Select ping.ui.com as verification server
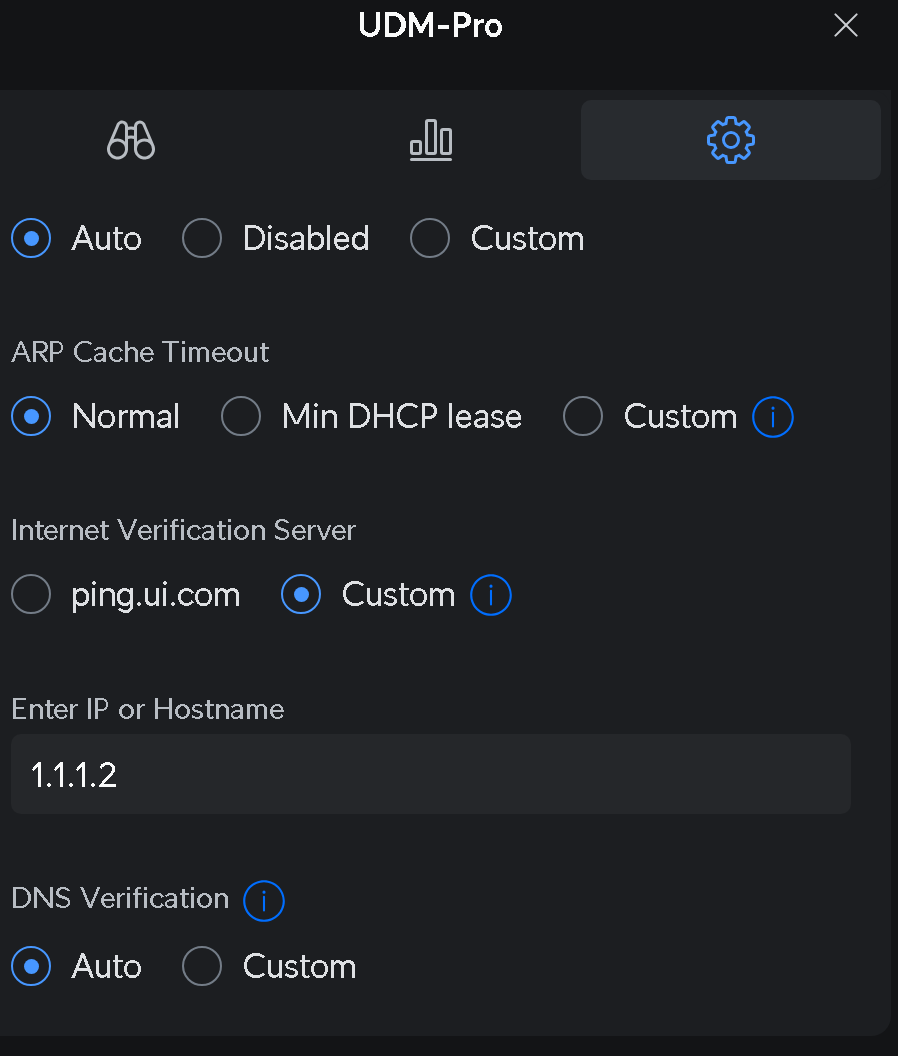 click(x=32, y=595)
